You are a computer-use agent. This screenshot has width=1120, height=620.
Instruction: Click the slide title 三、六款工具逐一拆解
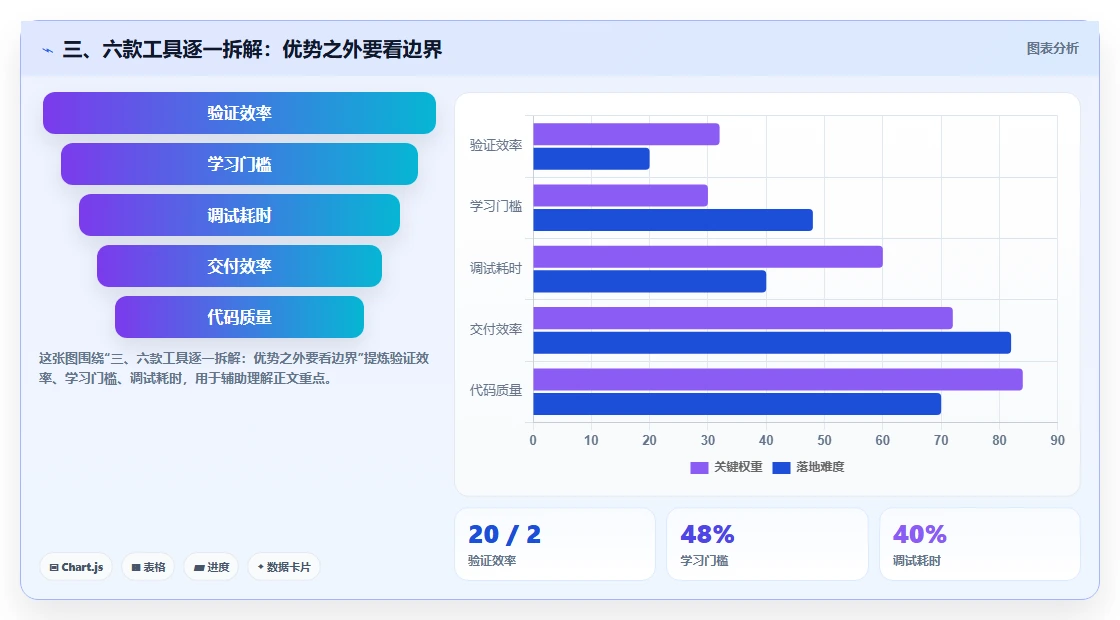point(252,49)
